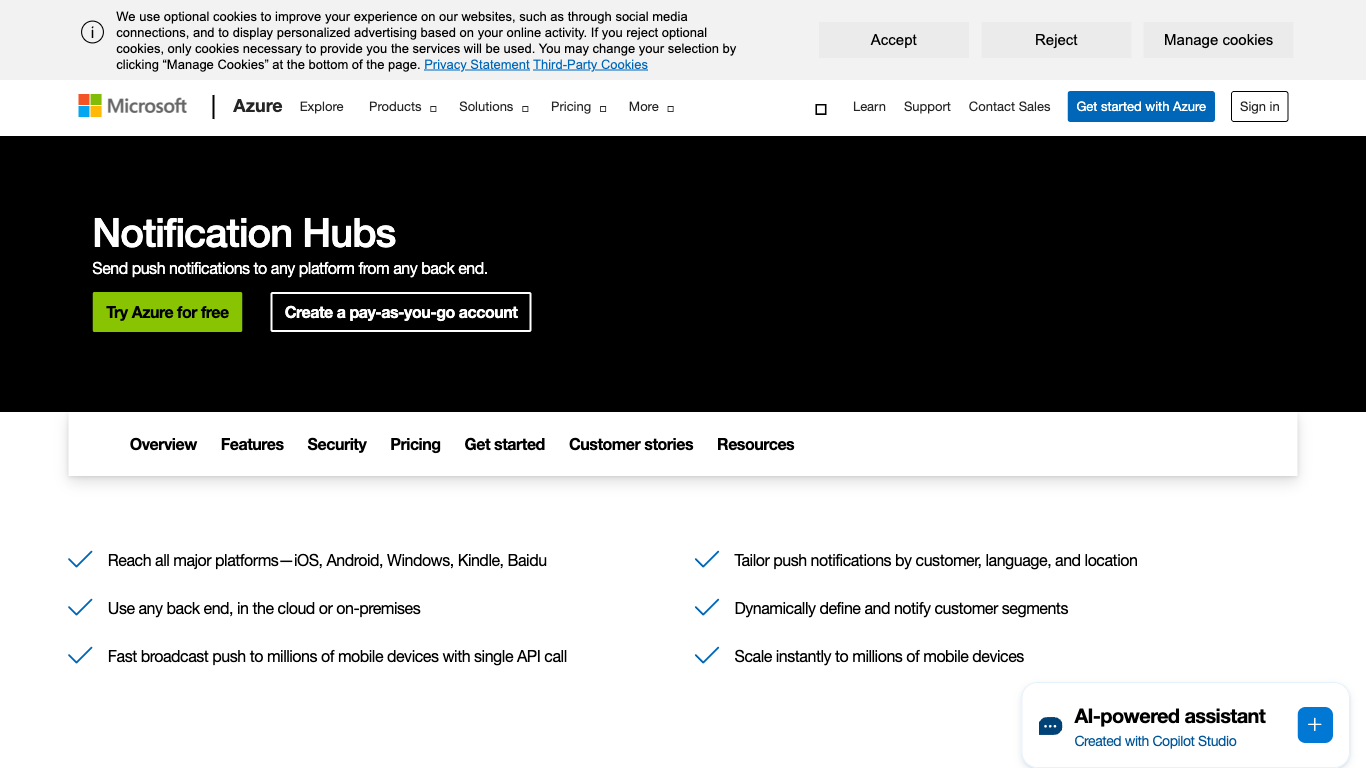
Task: Reject optional cookies
Action: (x=1056, y=40)
